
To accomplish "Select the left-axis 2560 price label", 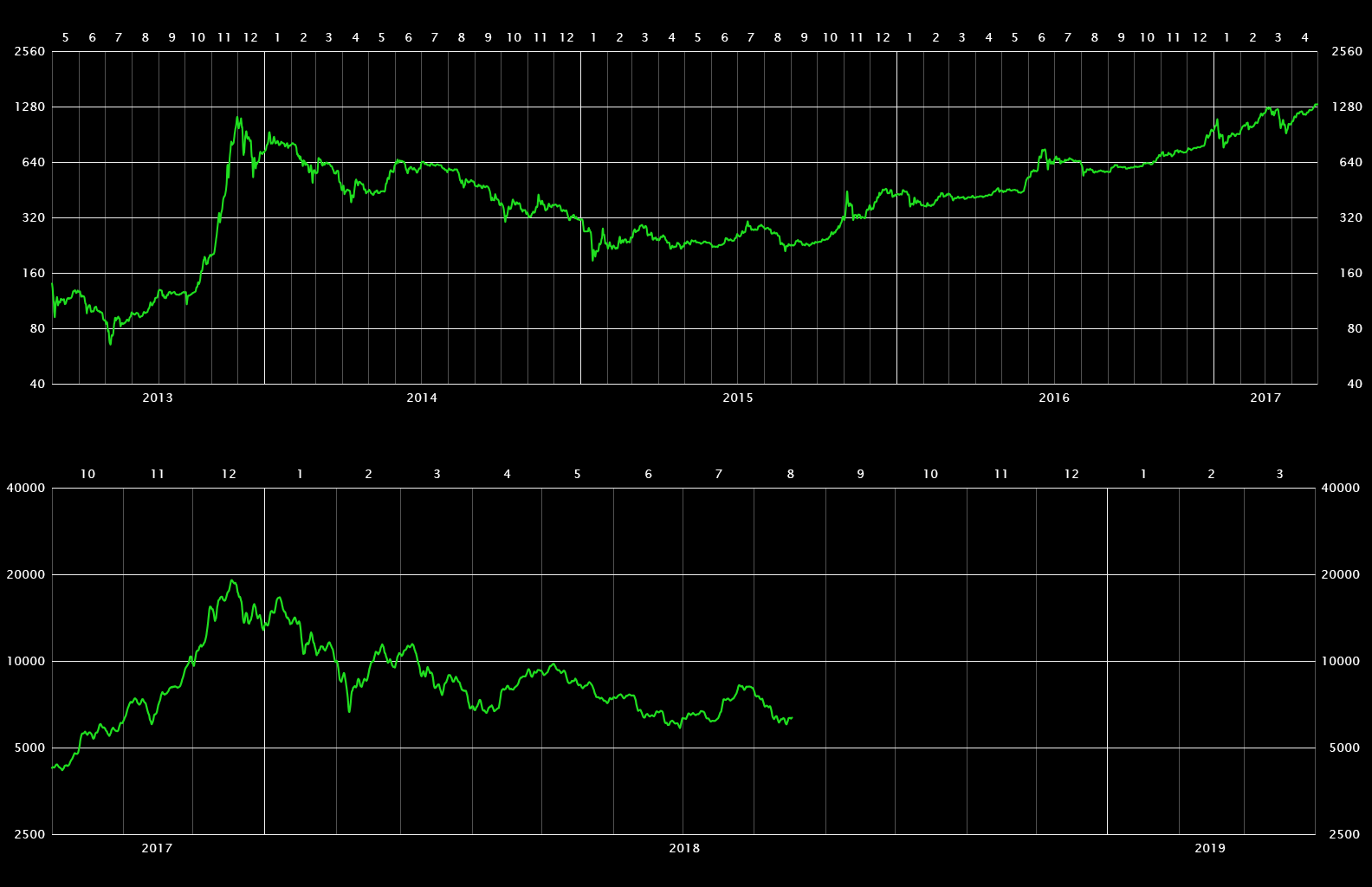I will pos(29,52).
